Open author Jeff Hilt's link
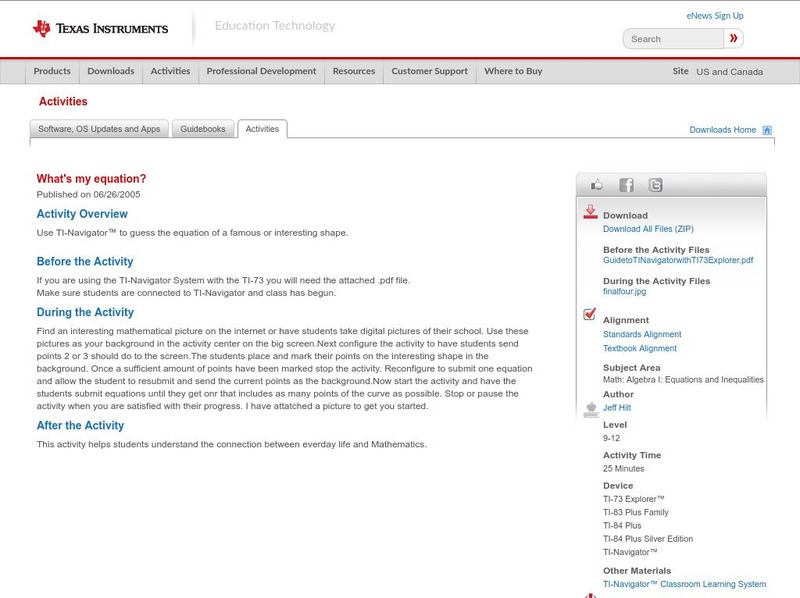800x598 pixels. coord(617,408)
